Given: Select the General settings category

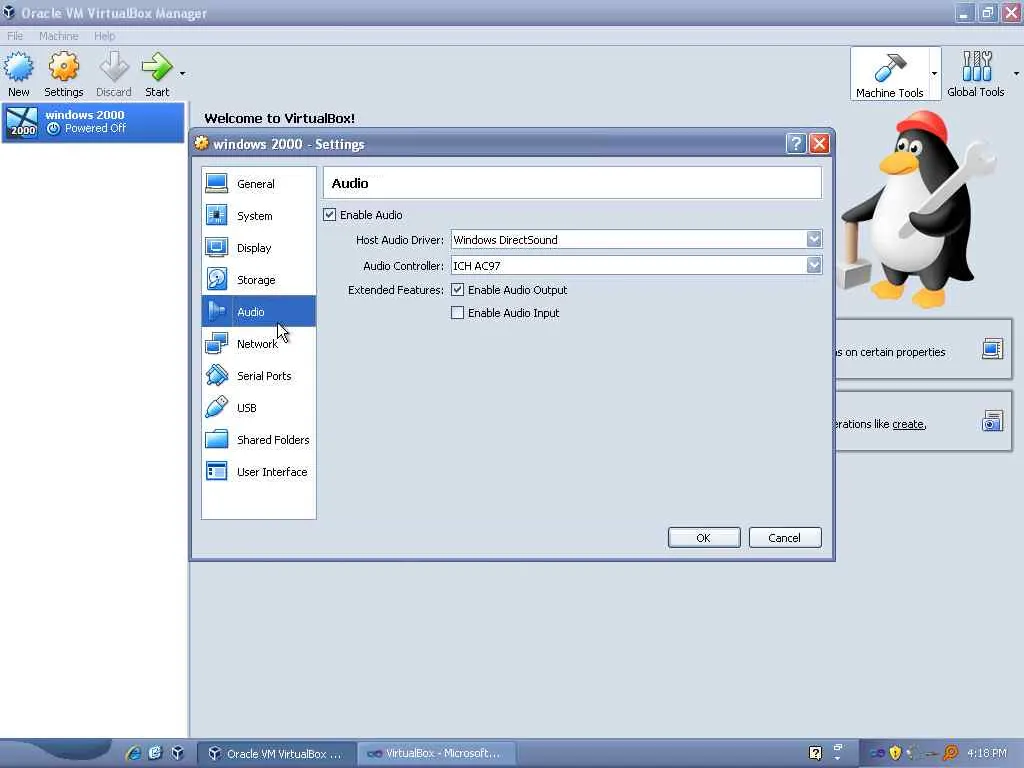Looking at the screenshot, I should coord(259,184).
